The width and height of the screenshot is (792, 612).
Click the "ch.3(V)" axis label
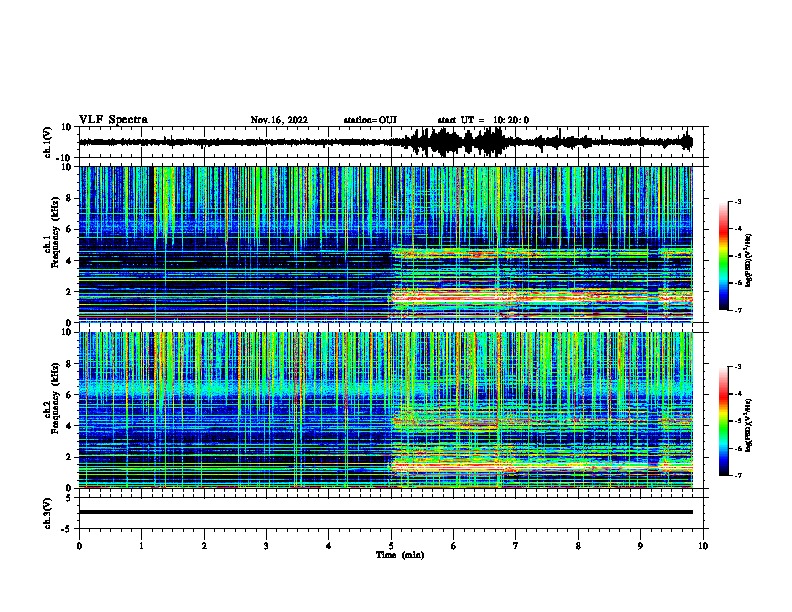(x=48, y=513)
